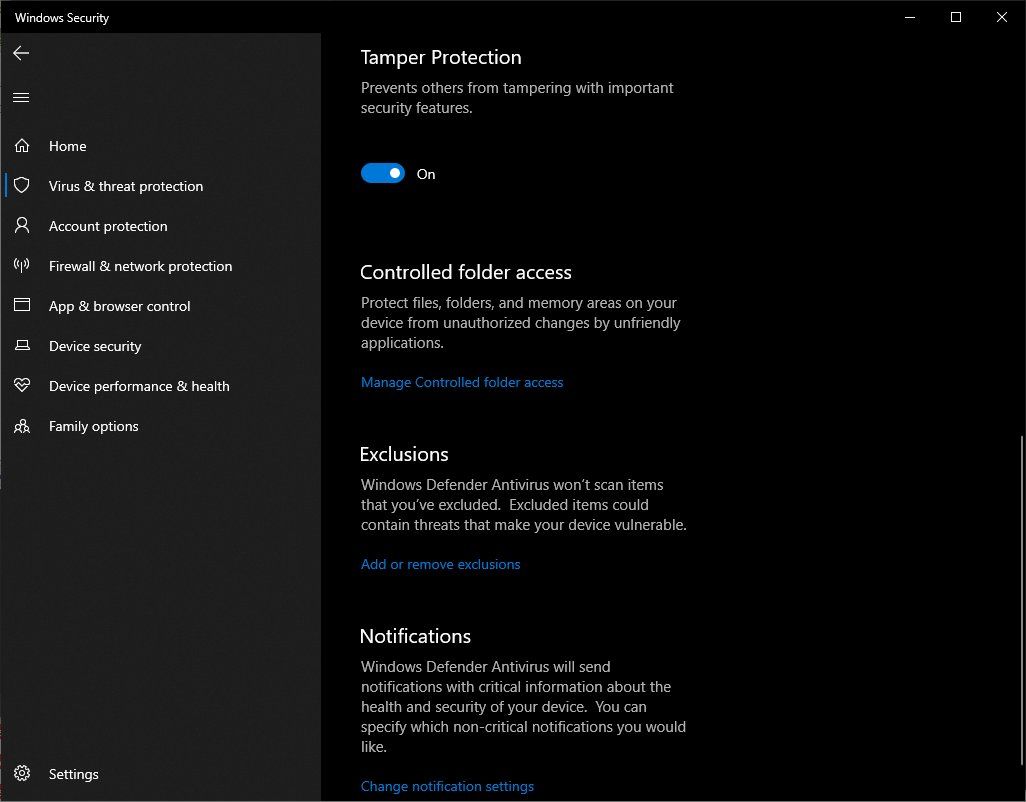1026x802 pixels.
Task: Click the Exclusions heading
Action: click(x=404, y=454)
